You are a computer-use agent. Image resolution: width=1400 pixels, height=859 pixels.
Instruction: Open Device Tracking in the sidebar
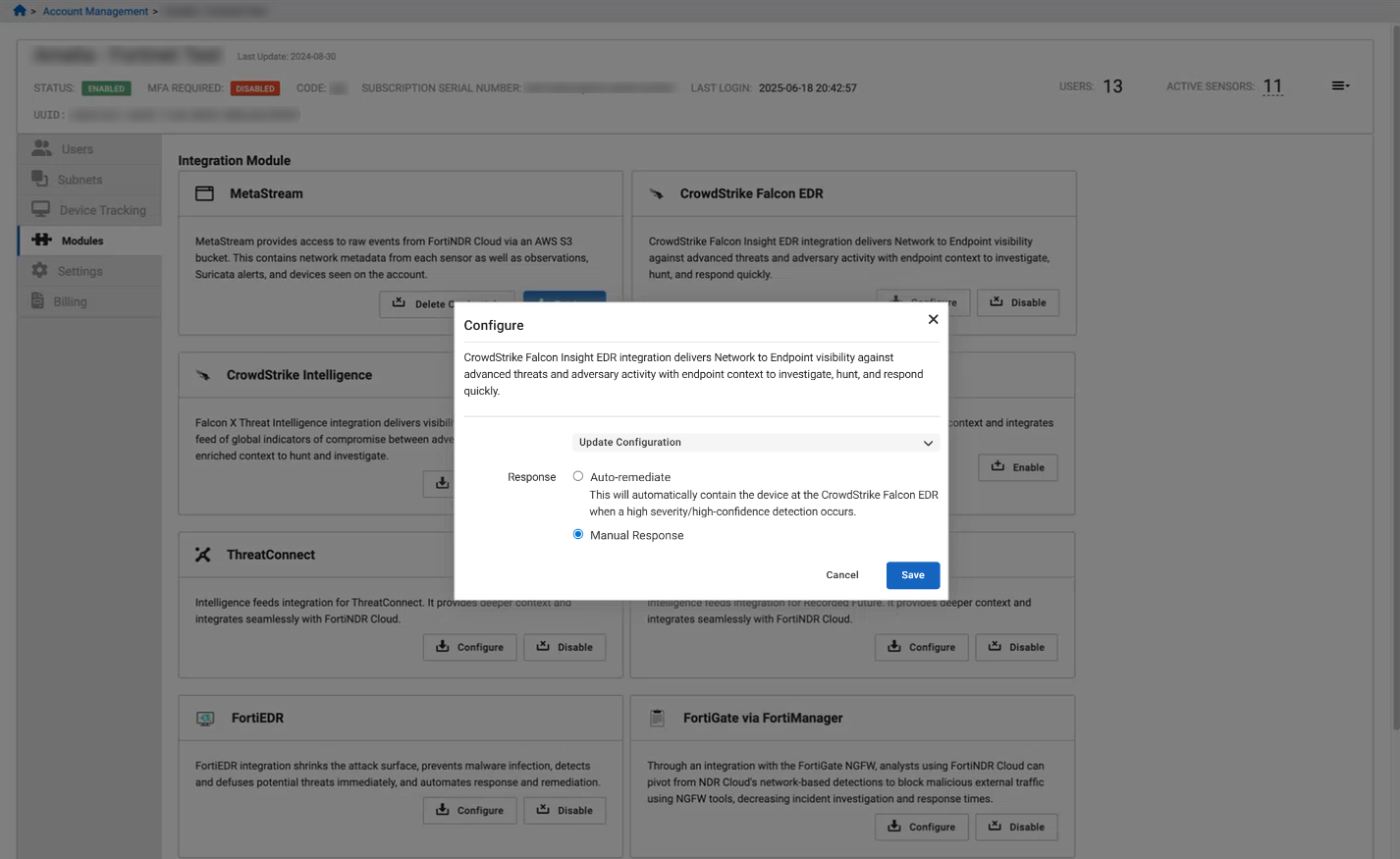click(89, 210)
